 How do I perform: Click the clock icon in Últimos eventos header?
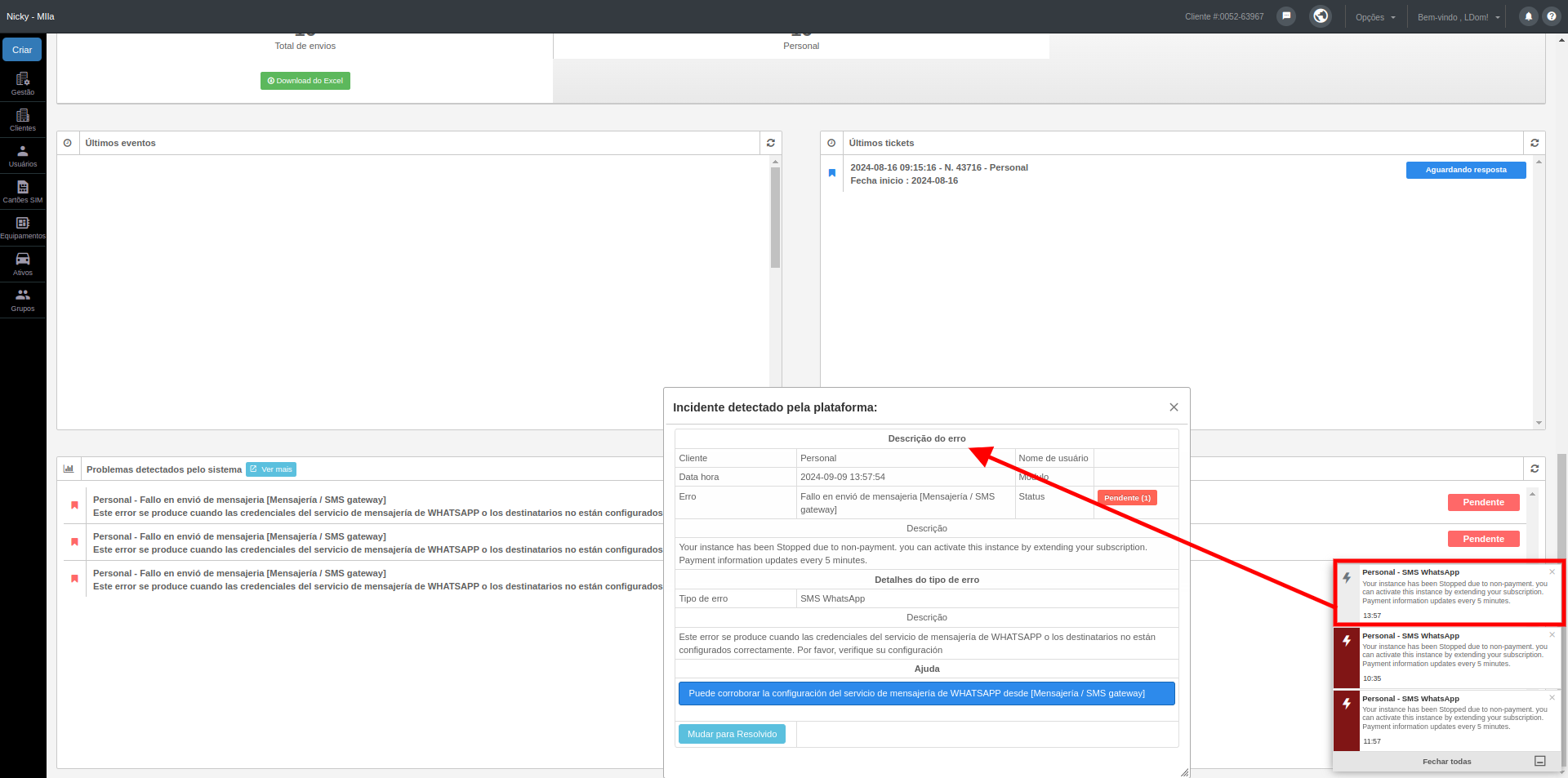click(68, 143)
